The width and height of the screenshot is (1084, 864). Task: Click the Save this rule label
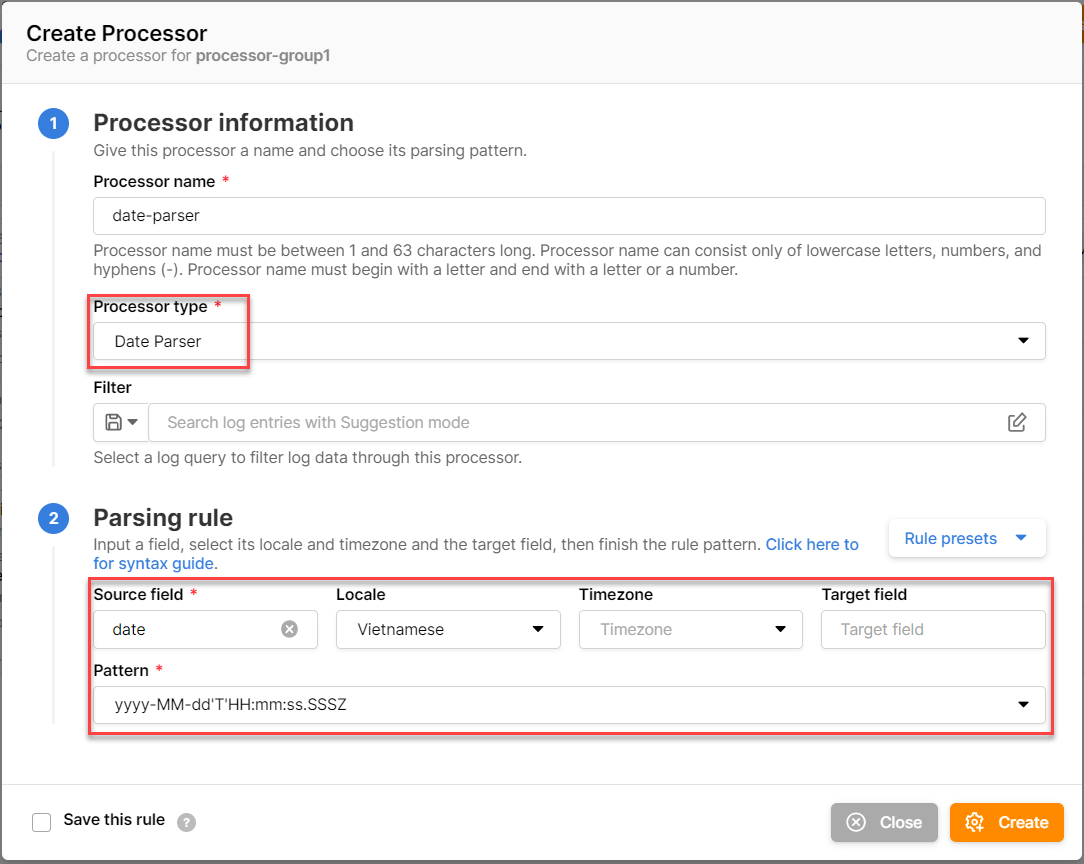(114, 820)
